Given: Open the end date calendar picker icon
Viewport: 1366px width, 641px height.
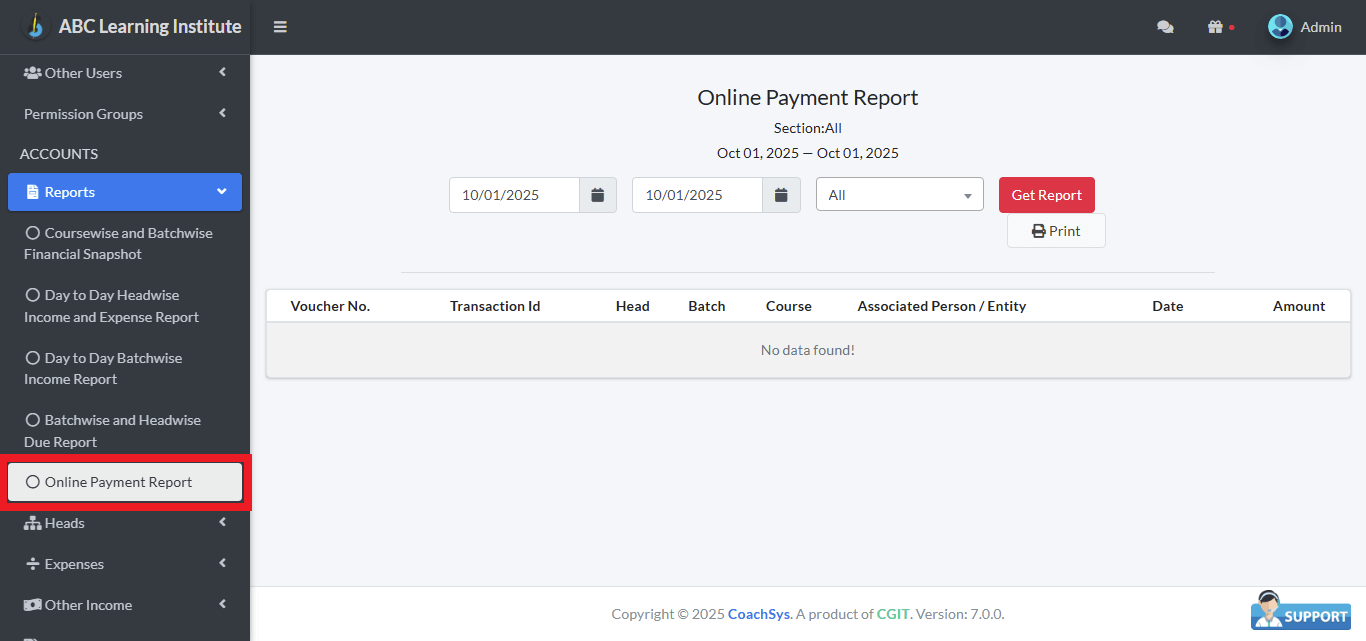Looking at the screenshot, I should (781, 194).
